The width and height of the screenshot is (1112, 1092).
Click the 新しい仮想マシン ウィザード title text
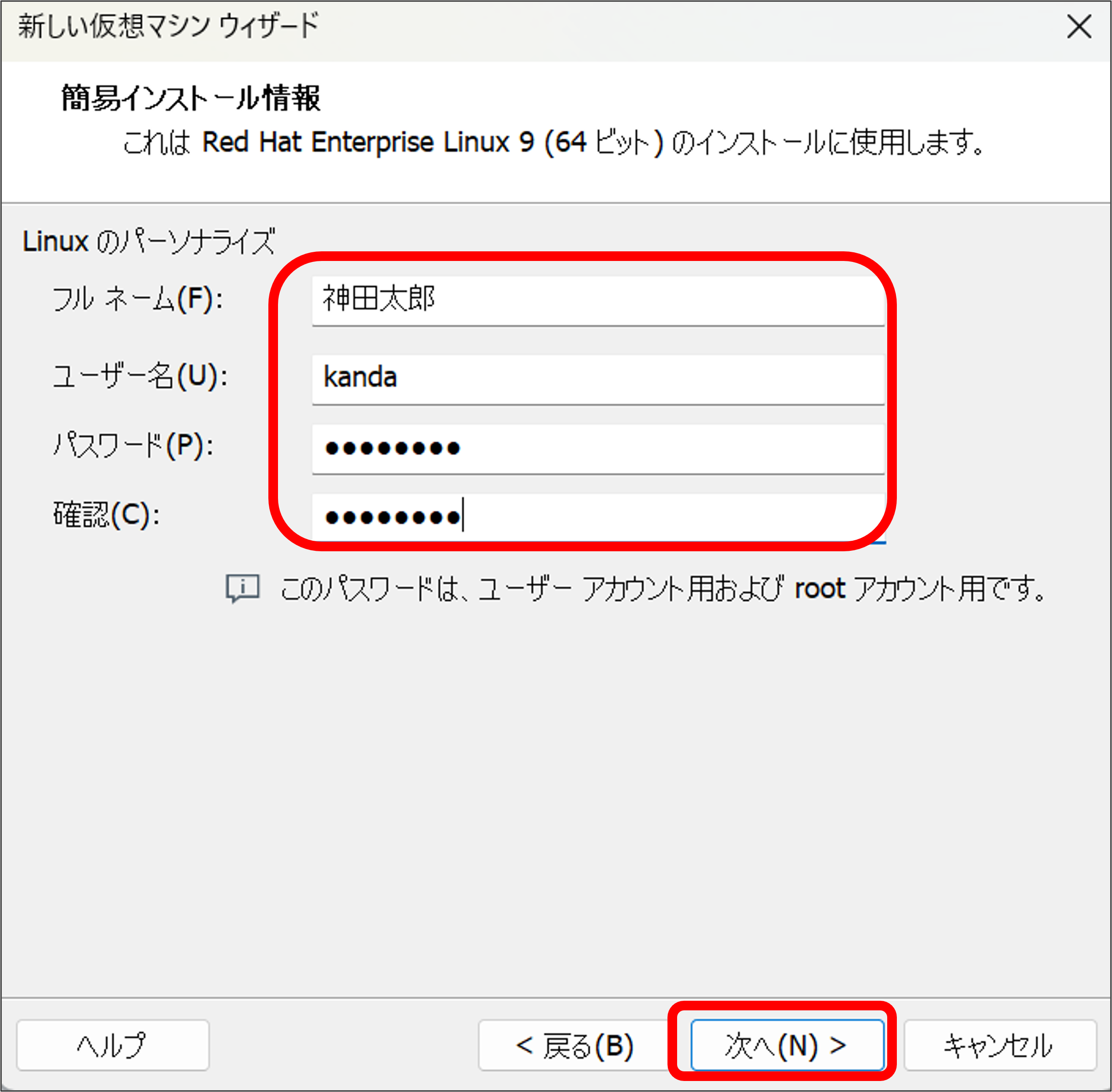[x=167, y=27]
